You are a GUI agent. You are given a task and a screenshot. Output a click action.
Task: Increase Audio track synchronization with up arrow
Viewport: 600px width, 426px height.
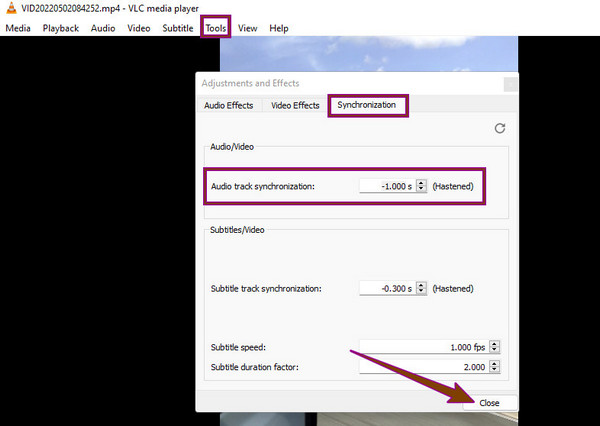pos(421,183)
